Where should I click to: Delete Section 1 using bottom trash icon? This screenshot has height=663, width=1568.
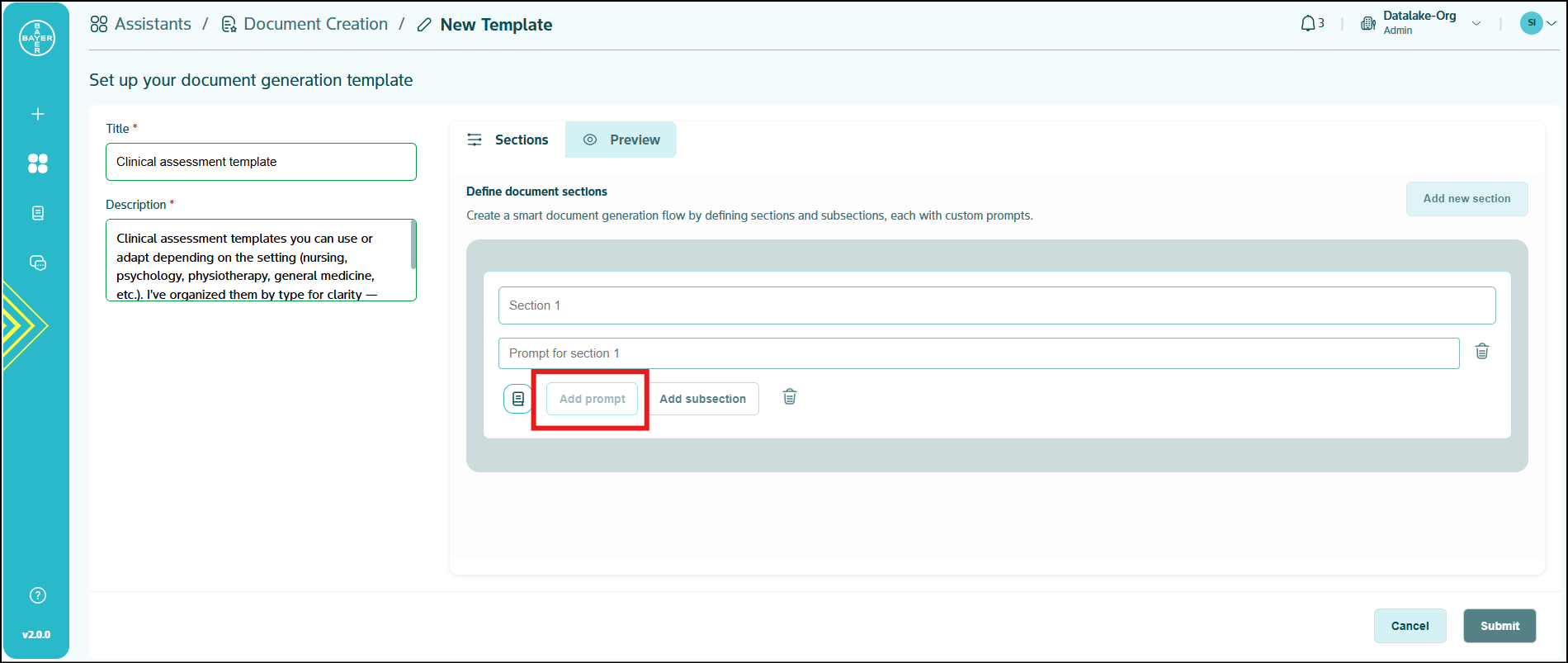tap(790, 397)
